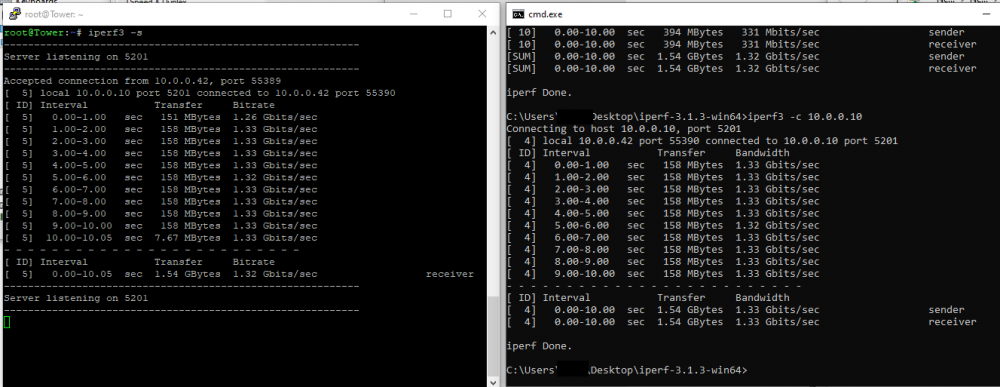Viewport: 1000px width, 387px height.
Task: Click the '[ 4]' 1.54 GBytes receiver summary row
Action: click(741, 323)
